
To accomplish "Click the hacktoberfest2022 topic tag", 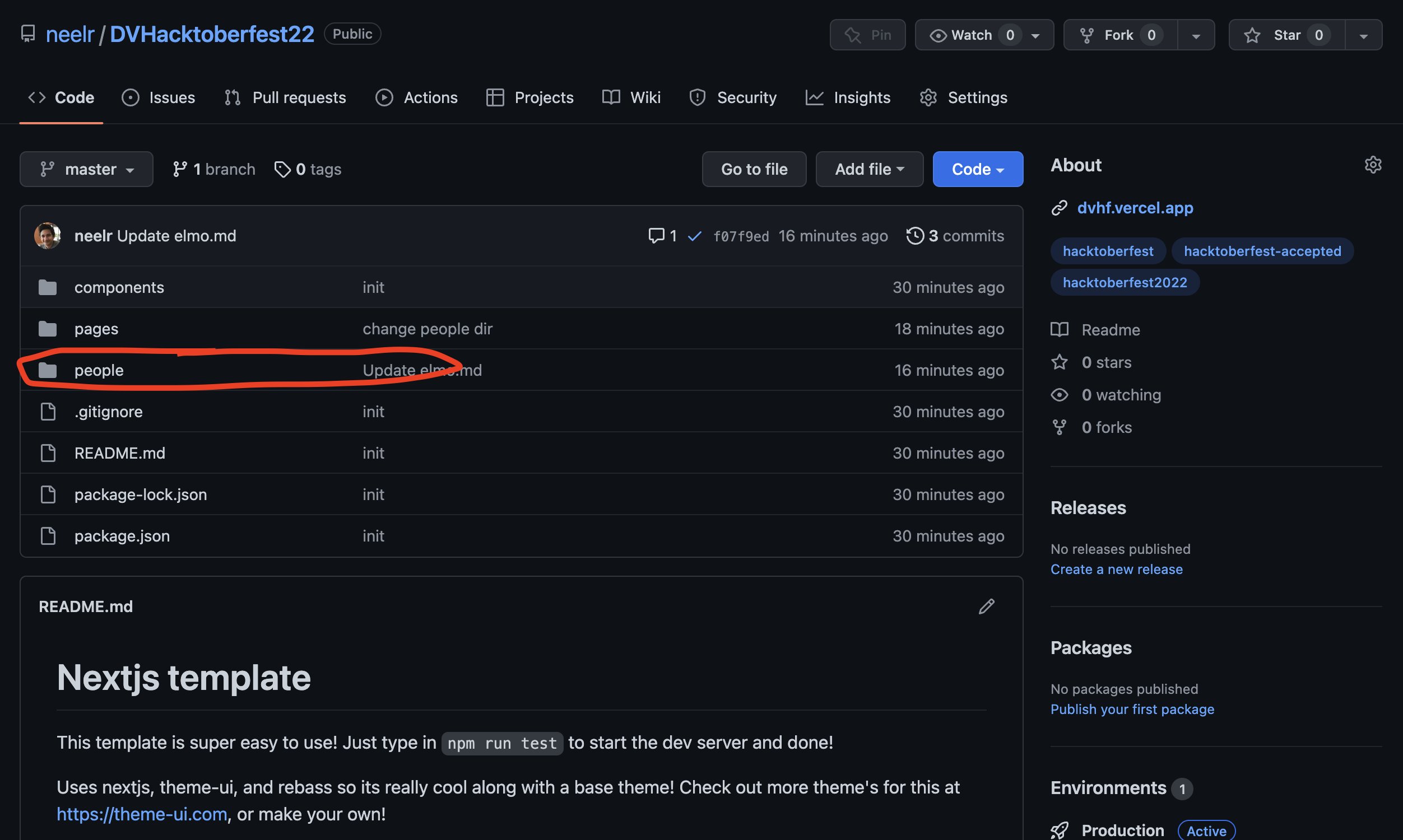I will (1125, 282).
